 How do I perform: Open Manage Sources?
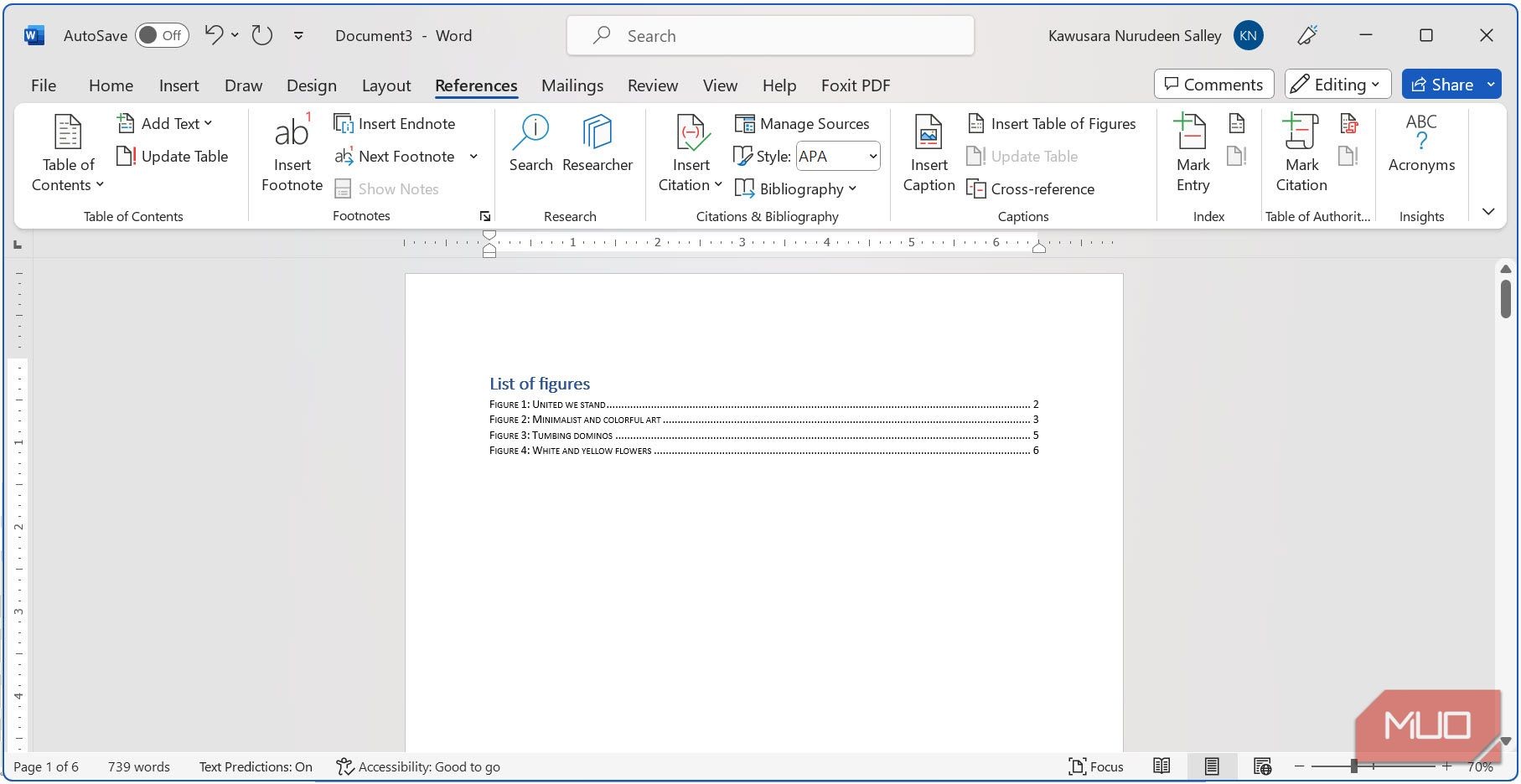click(x=802, y=123)
